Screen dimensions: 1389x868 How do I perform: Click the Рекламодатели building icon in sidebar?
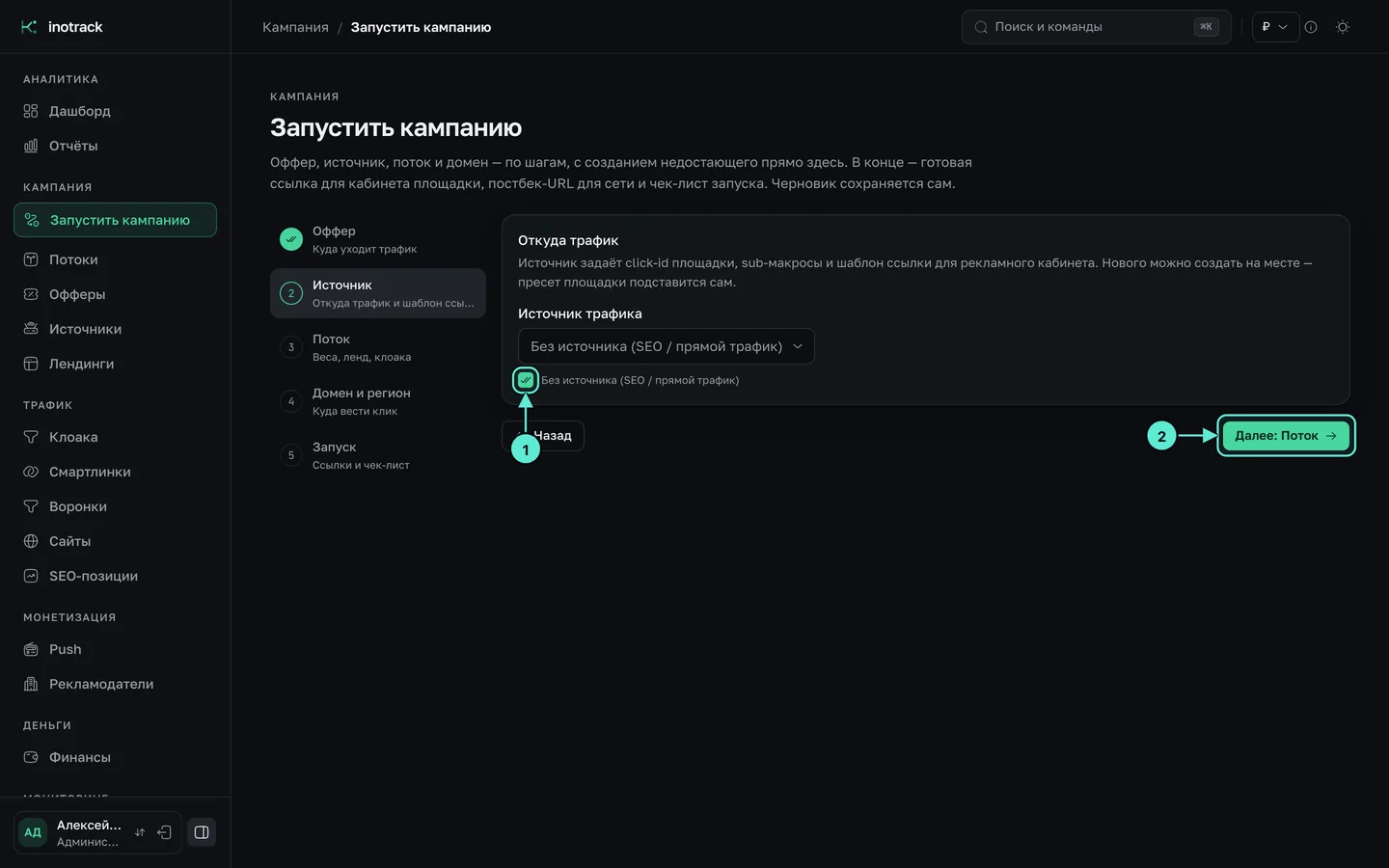coord(31,684)
